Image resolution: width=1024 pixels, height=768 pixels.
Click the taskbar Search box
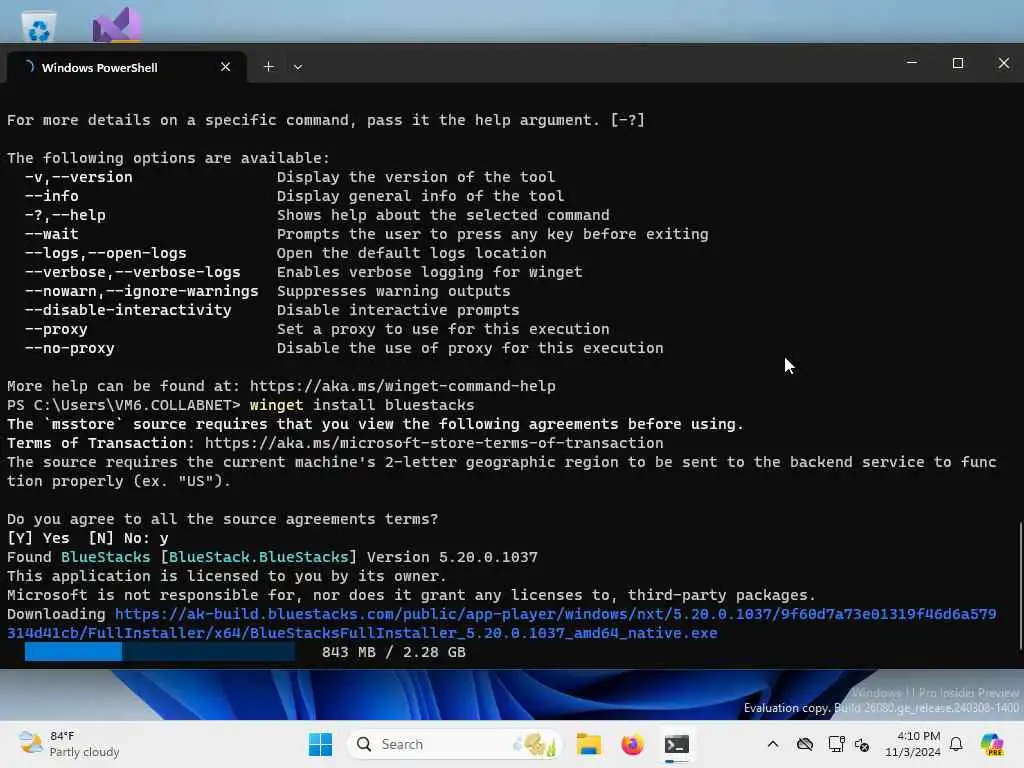tap(455, 744)
